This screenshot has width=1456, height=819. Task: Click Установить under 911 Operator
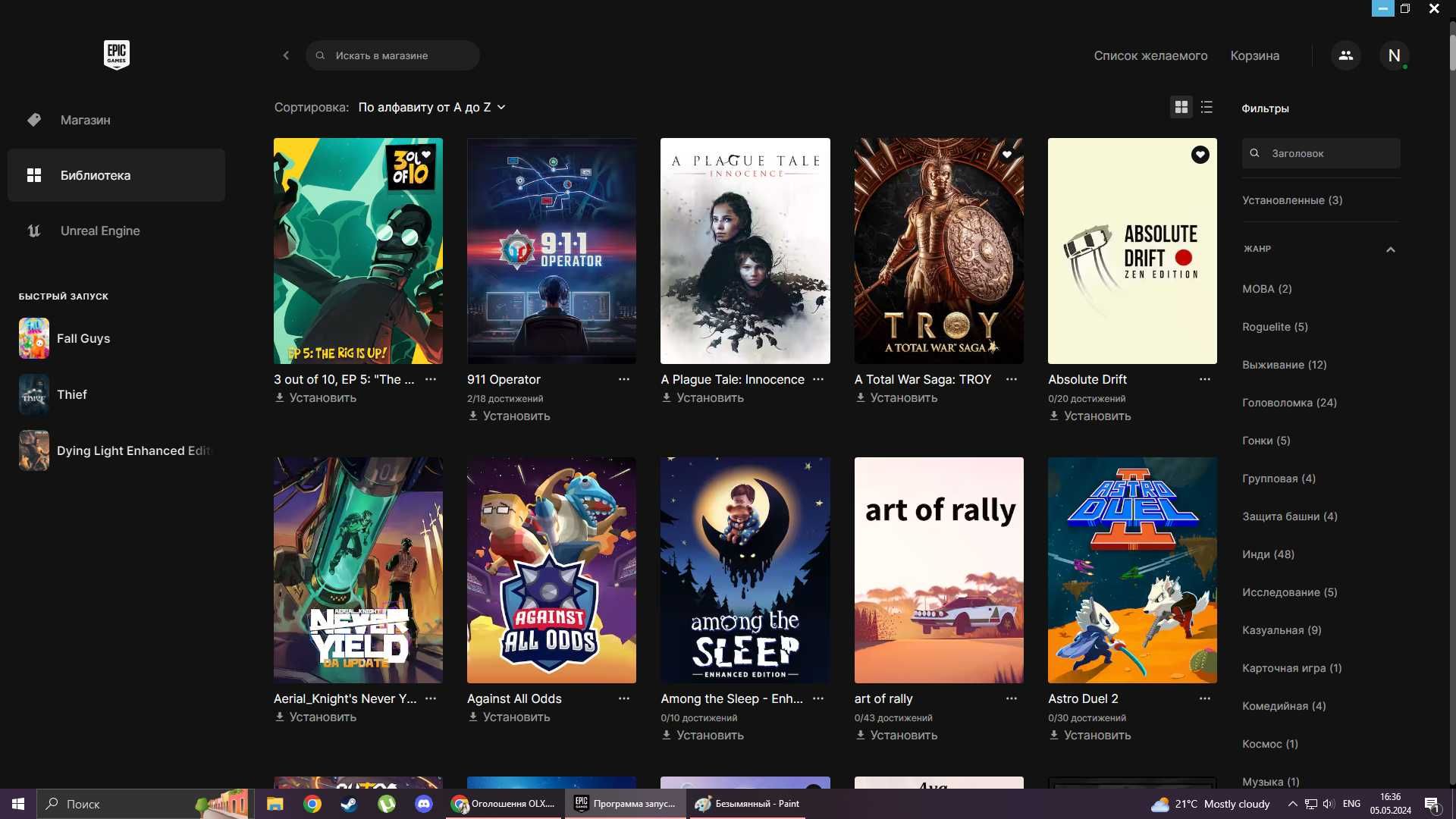tap(509, 416)
